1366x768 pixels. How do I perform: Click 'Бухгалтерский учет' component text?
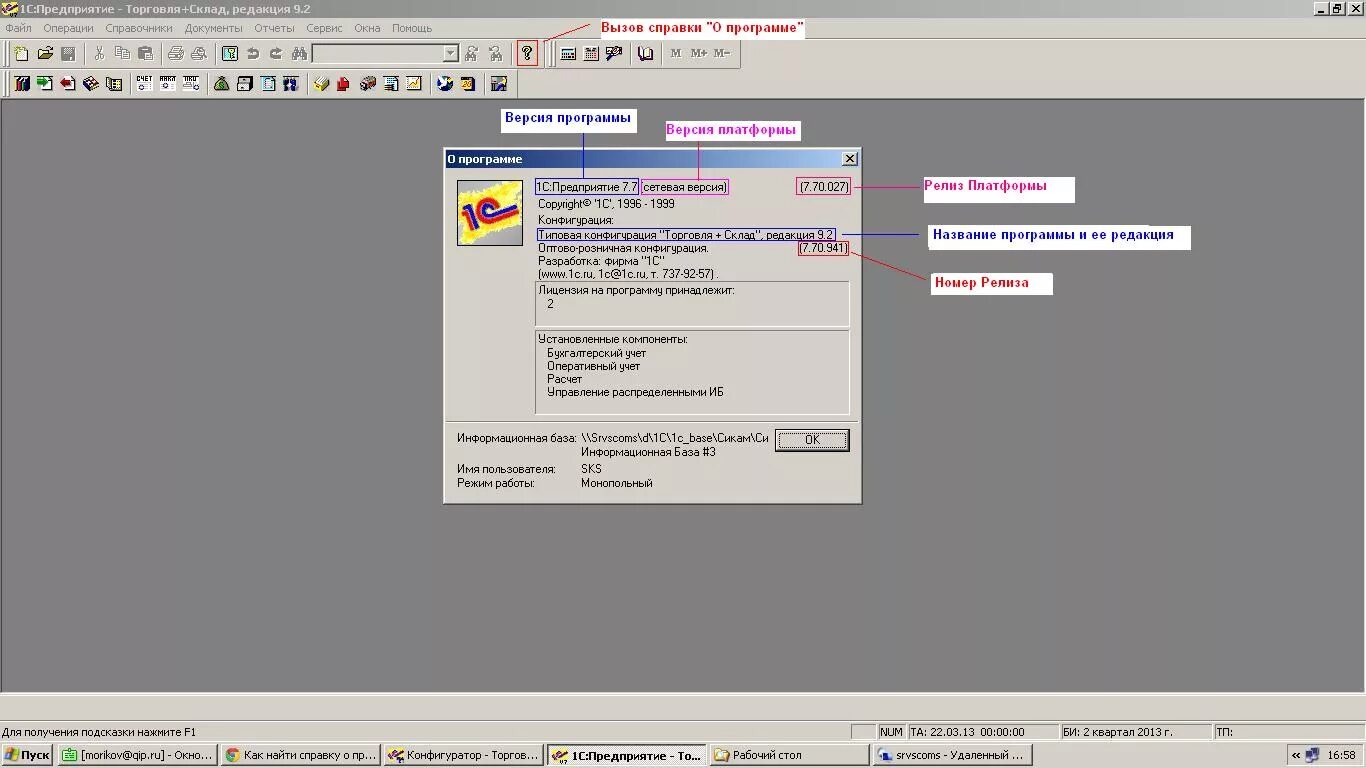(596, 353)
